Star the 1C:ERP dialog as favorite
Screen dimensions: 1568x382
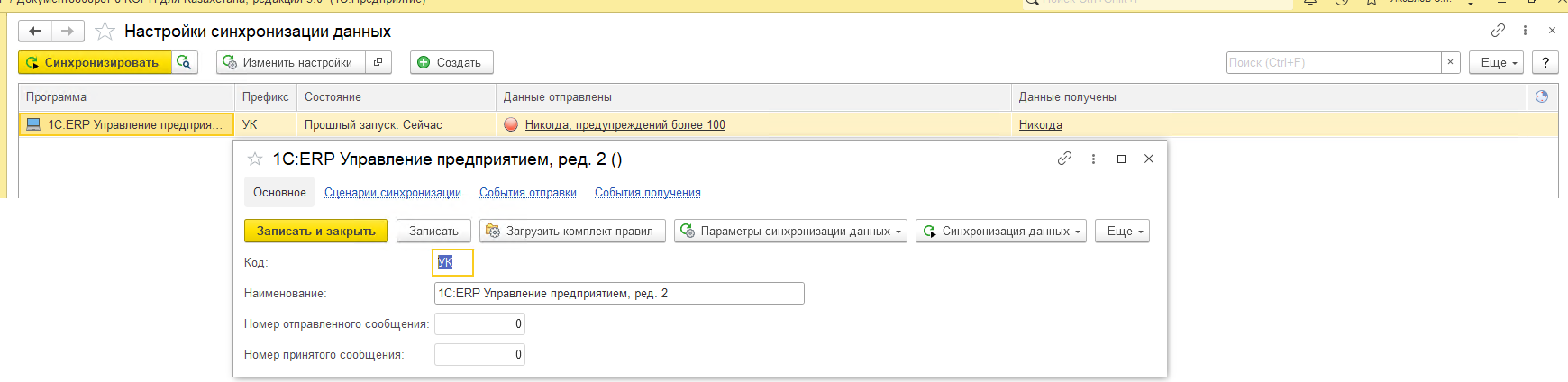pyautogui.click(x=255, y=159)
